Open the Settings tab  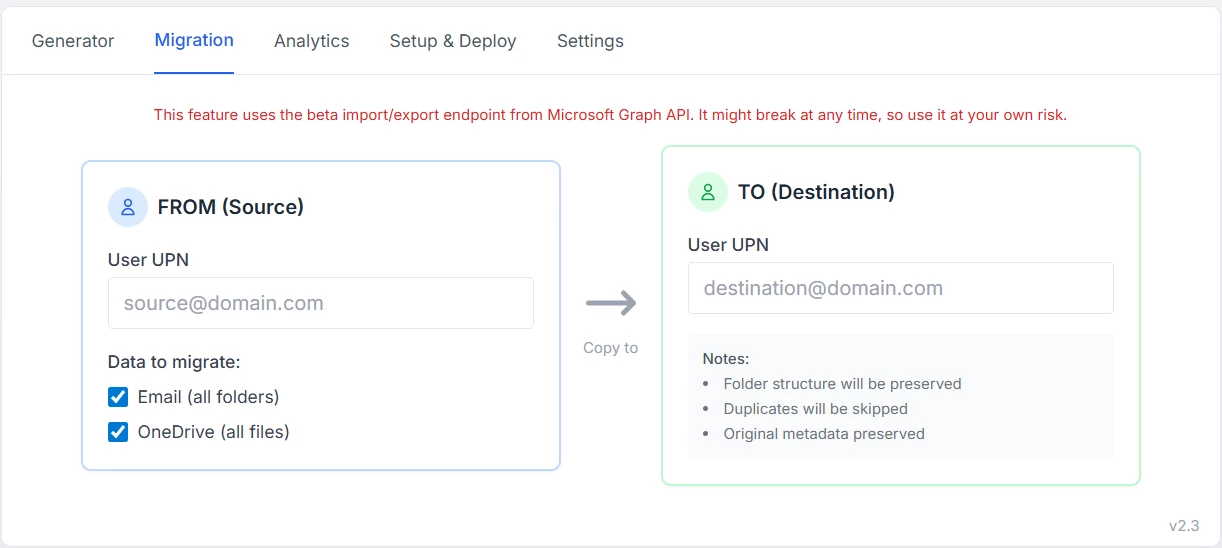[590, 41]
